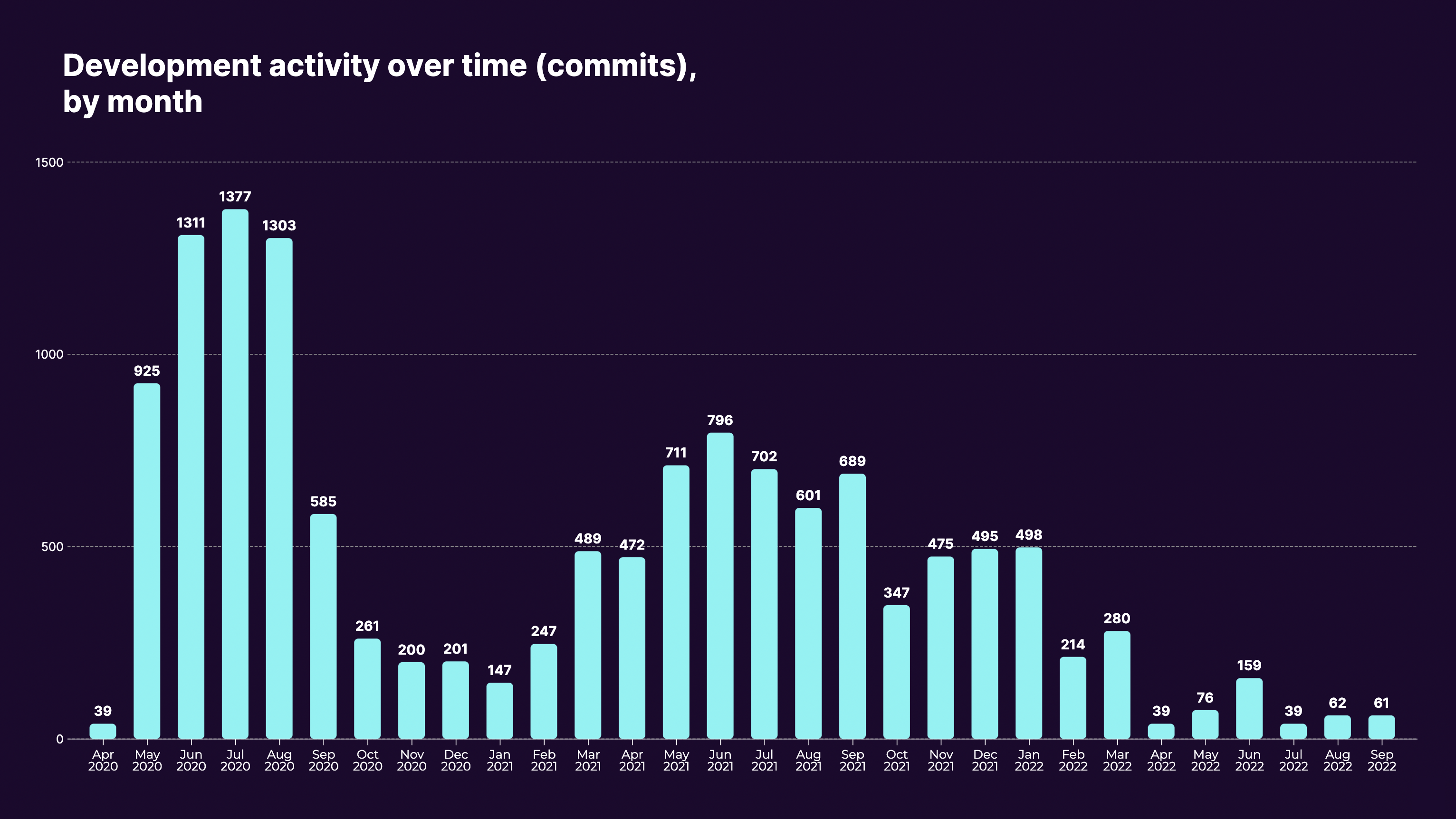Select the Feb 2021 bar labeled 247
1456x819 pixels.
click(543, 691)
